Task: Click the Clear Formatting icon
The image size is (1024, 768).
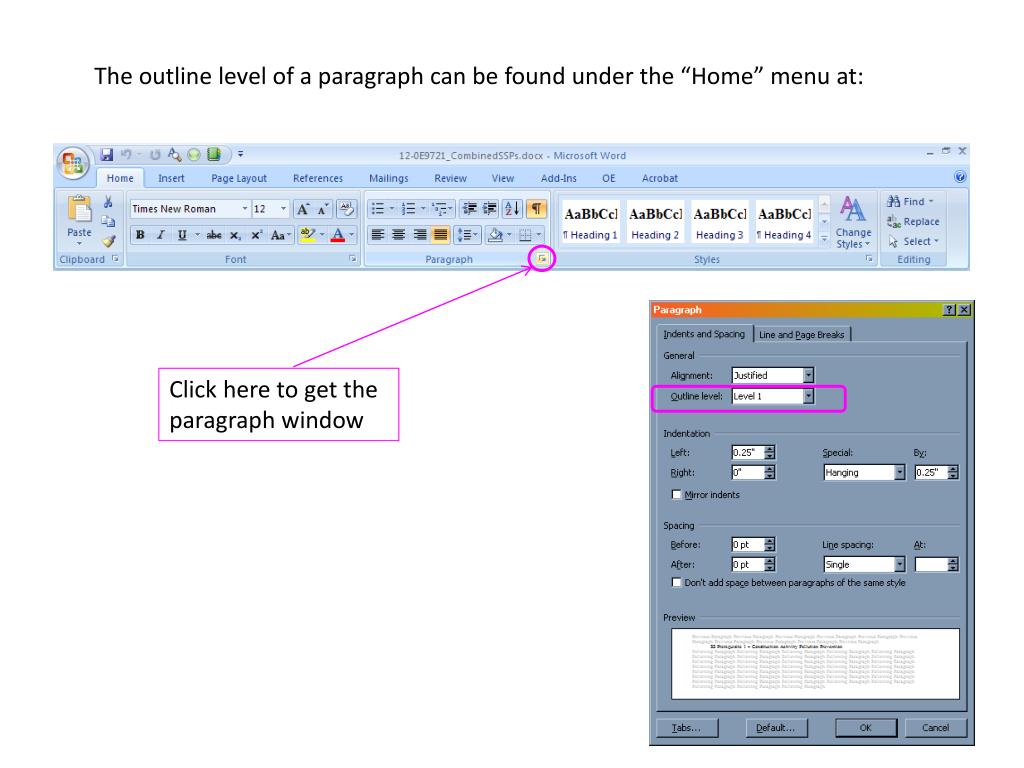Action: click(347, 209)
